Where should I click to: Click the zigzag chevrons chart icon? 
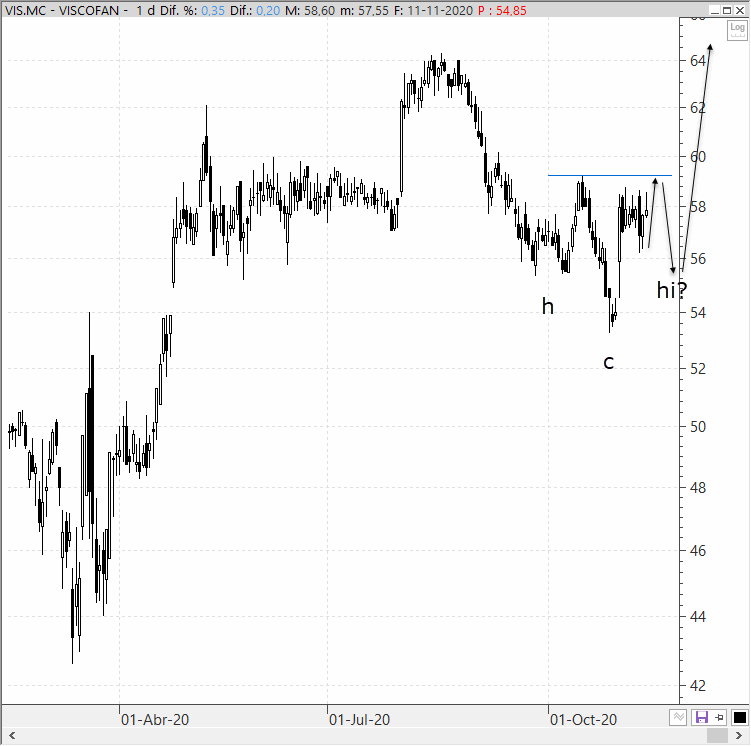[x=678, y=717]
